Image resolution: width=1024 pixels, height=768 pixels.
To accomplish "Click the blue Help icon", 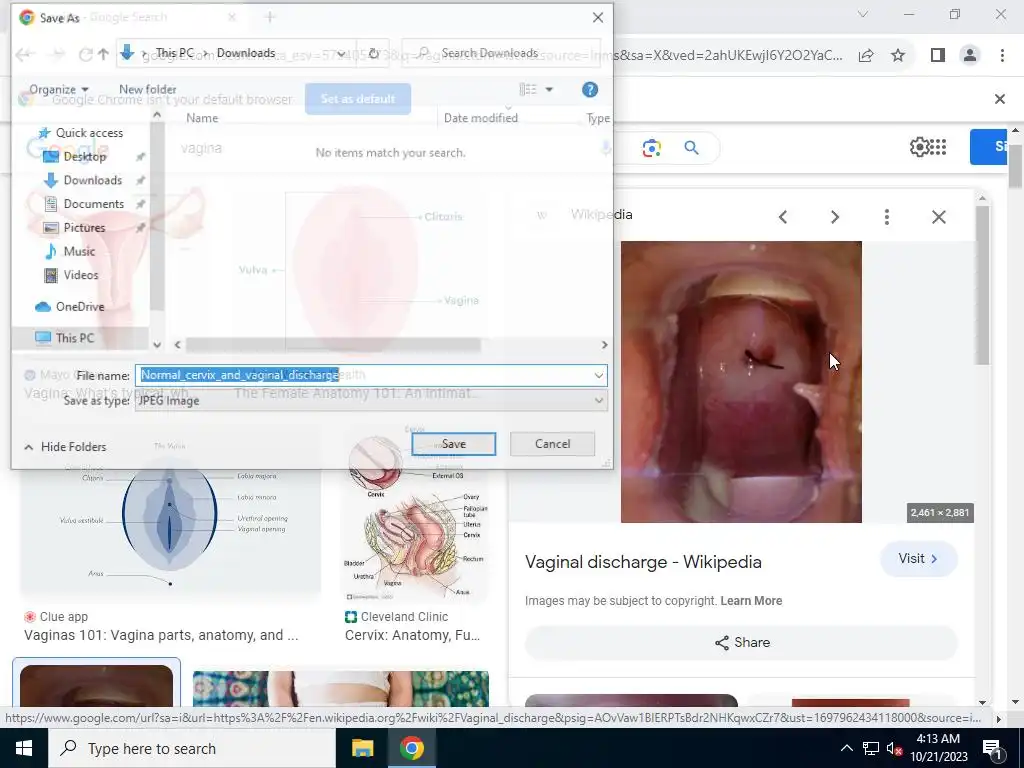I will (590, 89).
